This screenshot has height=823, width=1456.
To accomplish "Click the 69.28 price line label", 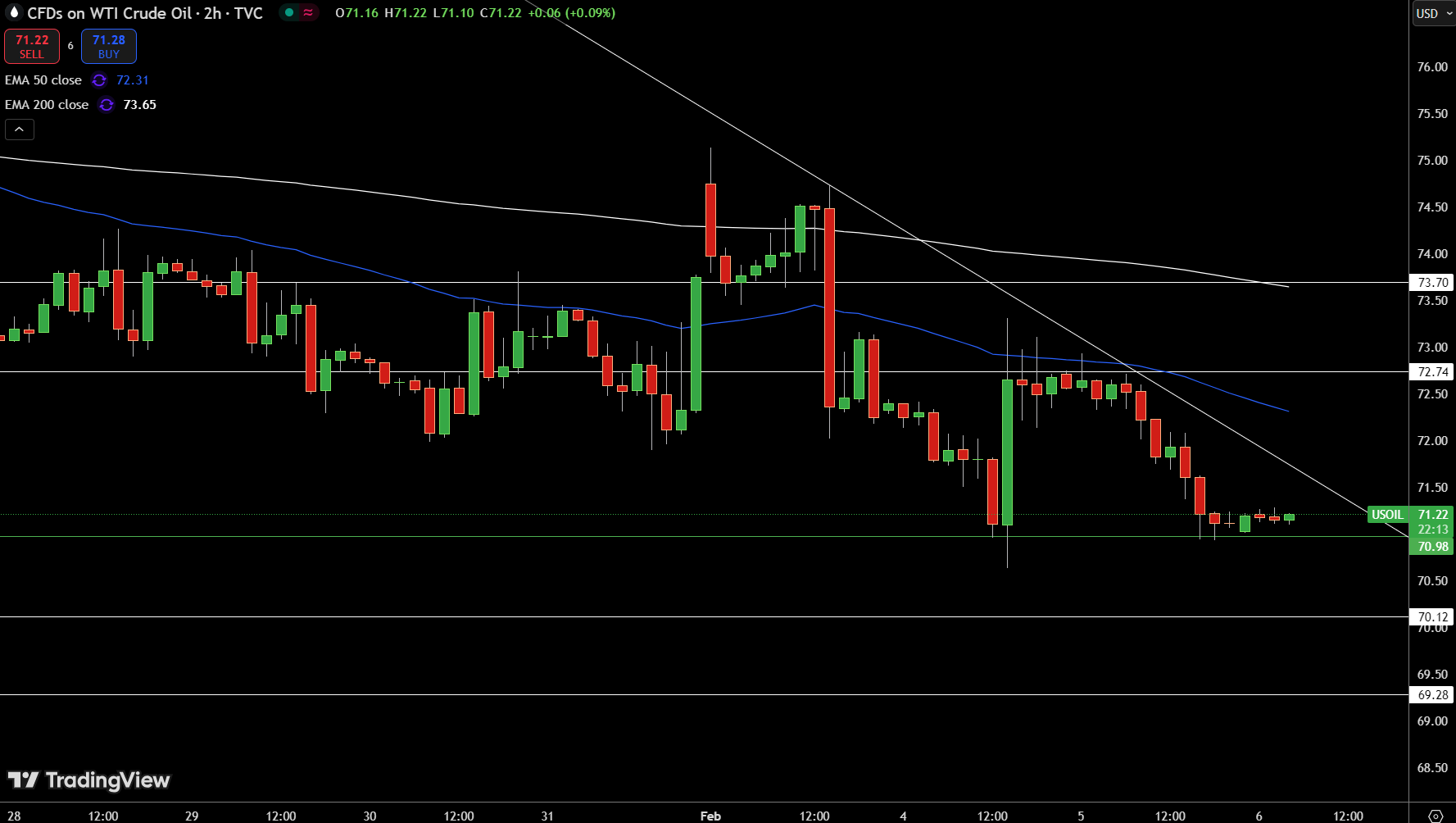I will pyautogui.click(x=1432, y=695).
